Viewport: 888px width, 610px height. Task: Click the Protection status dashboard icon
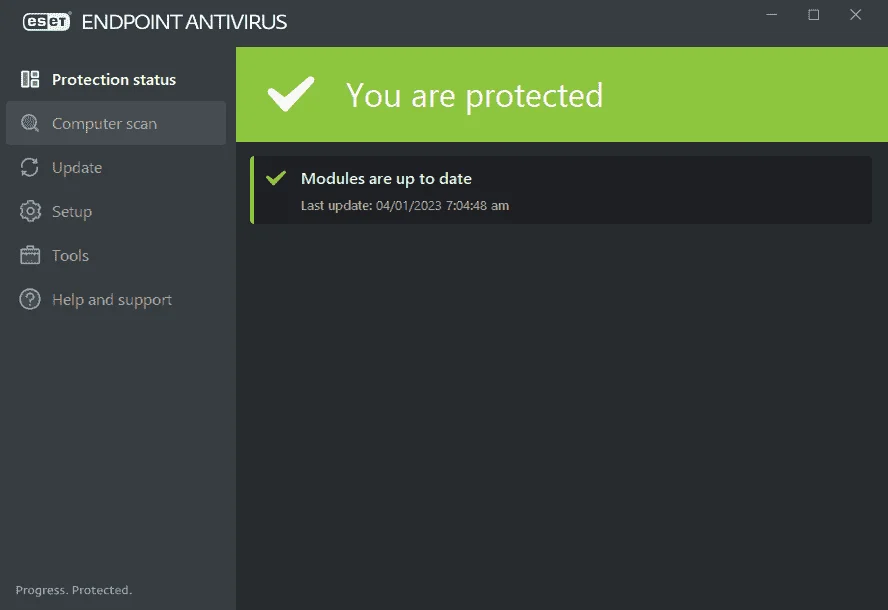coord(30,79)
